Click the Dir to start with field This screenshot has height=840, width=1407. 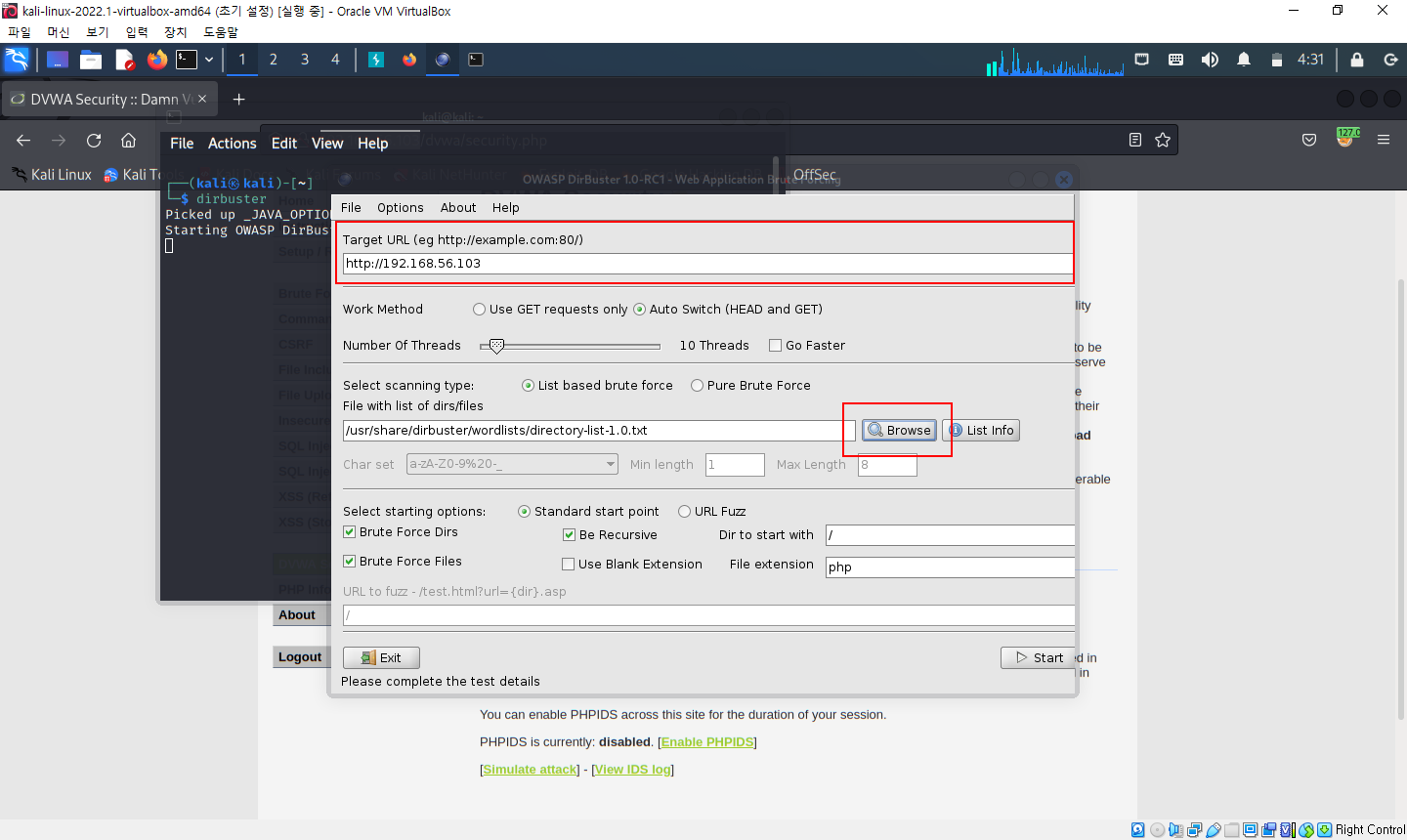950,535
